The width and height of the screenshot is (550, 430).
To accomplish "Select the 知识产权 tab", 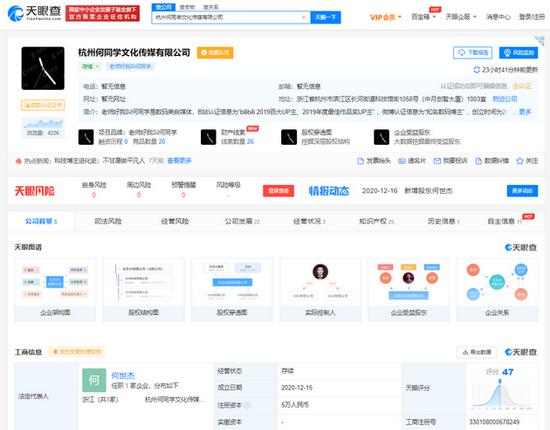I will coord(376,221).
